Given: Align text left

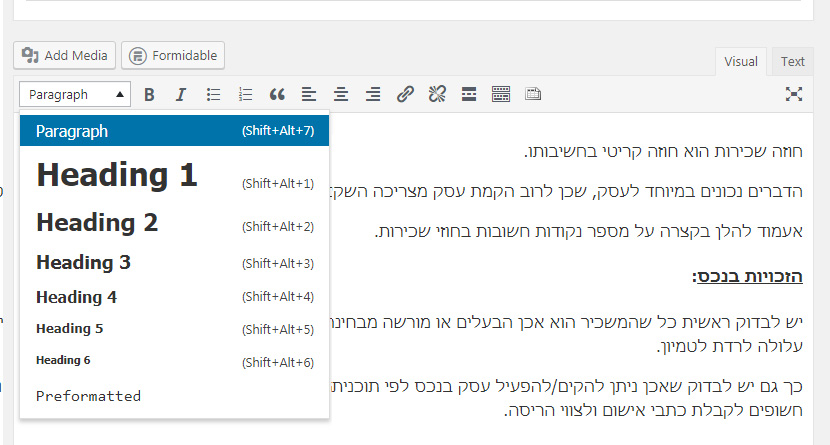Looking at the screenshot, I should 309,95.
